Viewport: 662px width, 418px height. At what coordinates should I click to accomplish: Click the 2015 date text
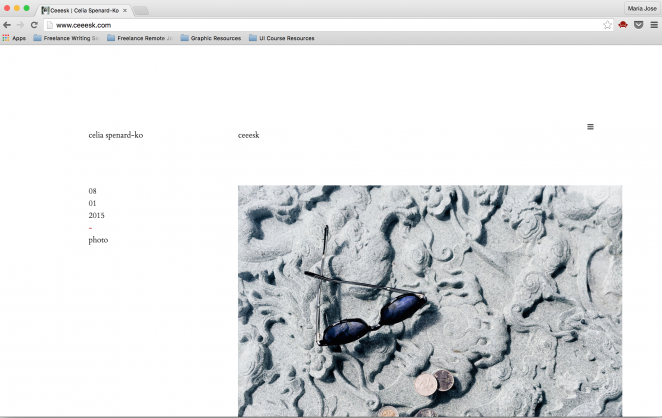[x=96, y=215]
